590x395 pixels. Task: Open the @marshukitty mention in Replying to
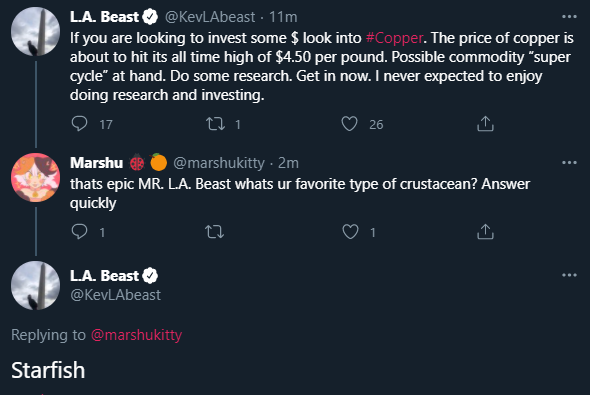pos(137,334)
